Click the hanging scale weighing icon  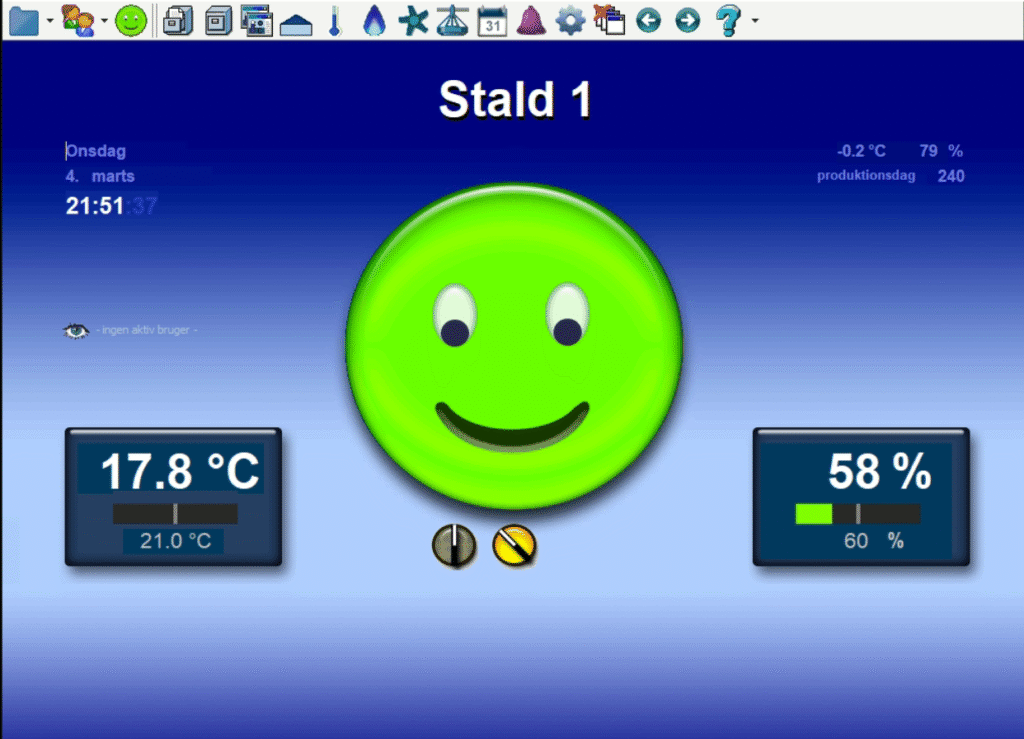point(452,20)
